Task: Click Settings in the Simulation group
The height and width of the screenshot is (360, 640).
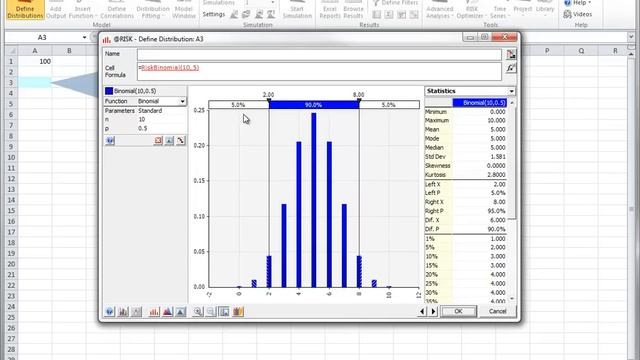Action: [213, 14]
